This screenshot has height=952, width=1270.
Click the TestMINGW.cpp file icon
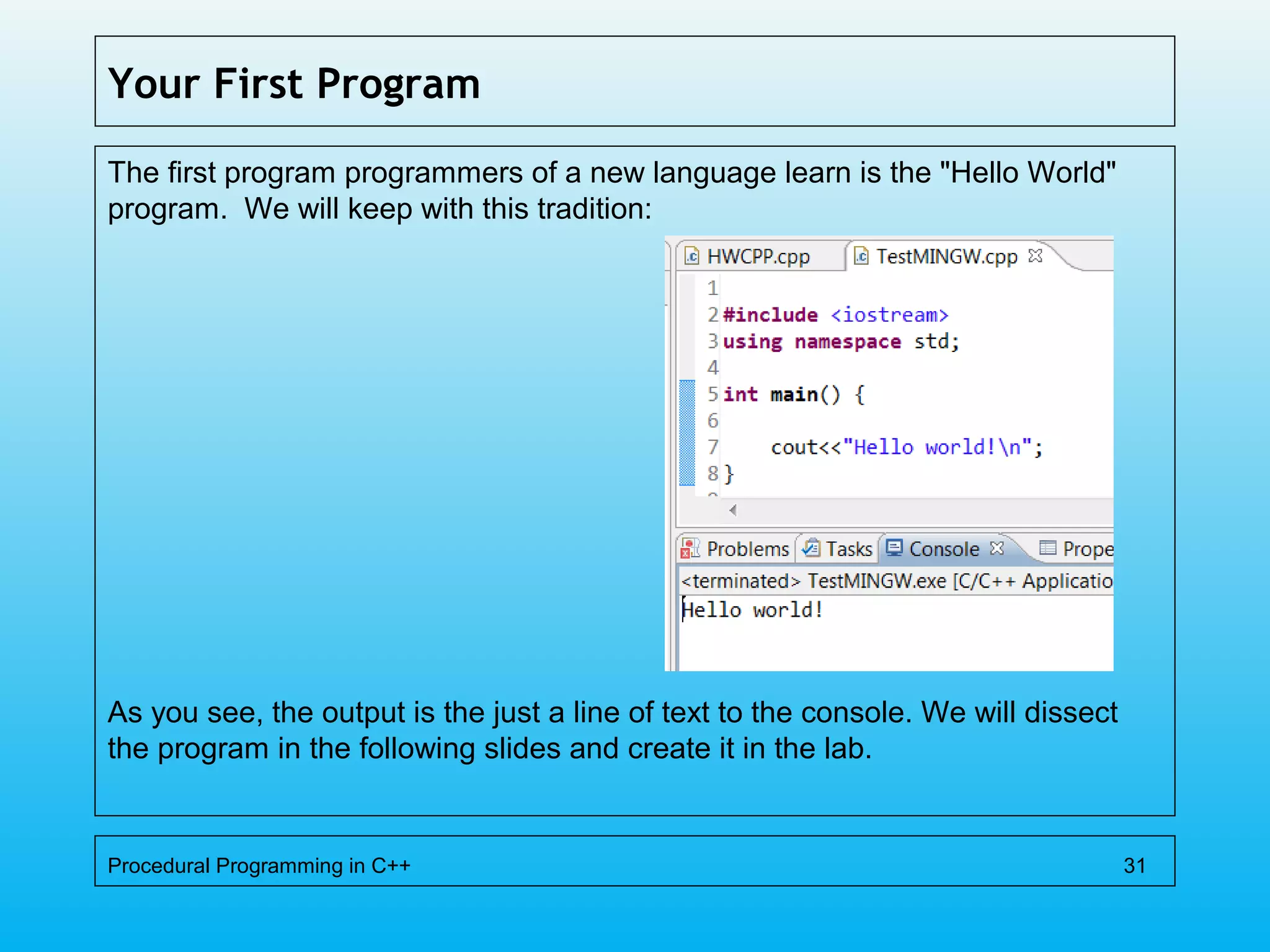coord(861,256)
